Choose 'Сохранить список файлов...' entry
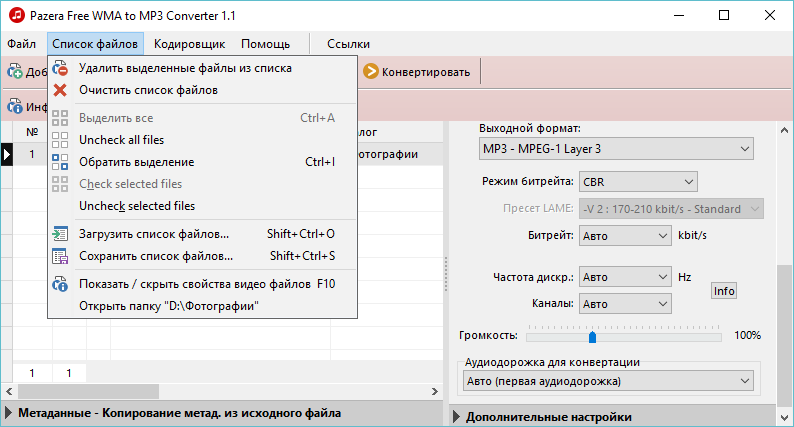 (203, 256)
